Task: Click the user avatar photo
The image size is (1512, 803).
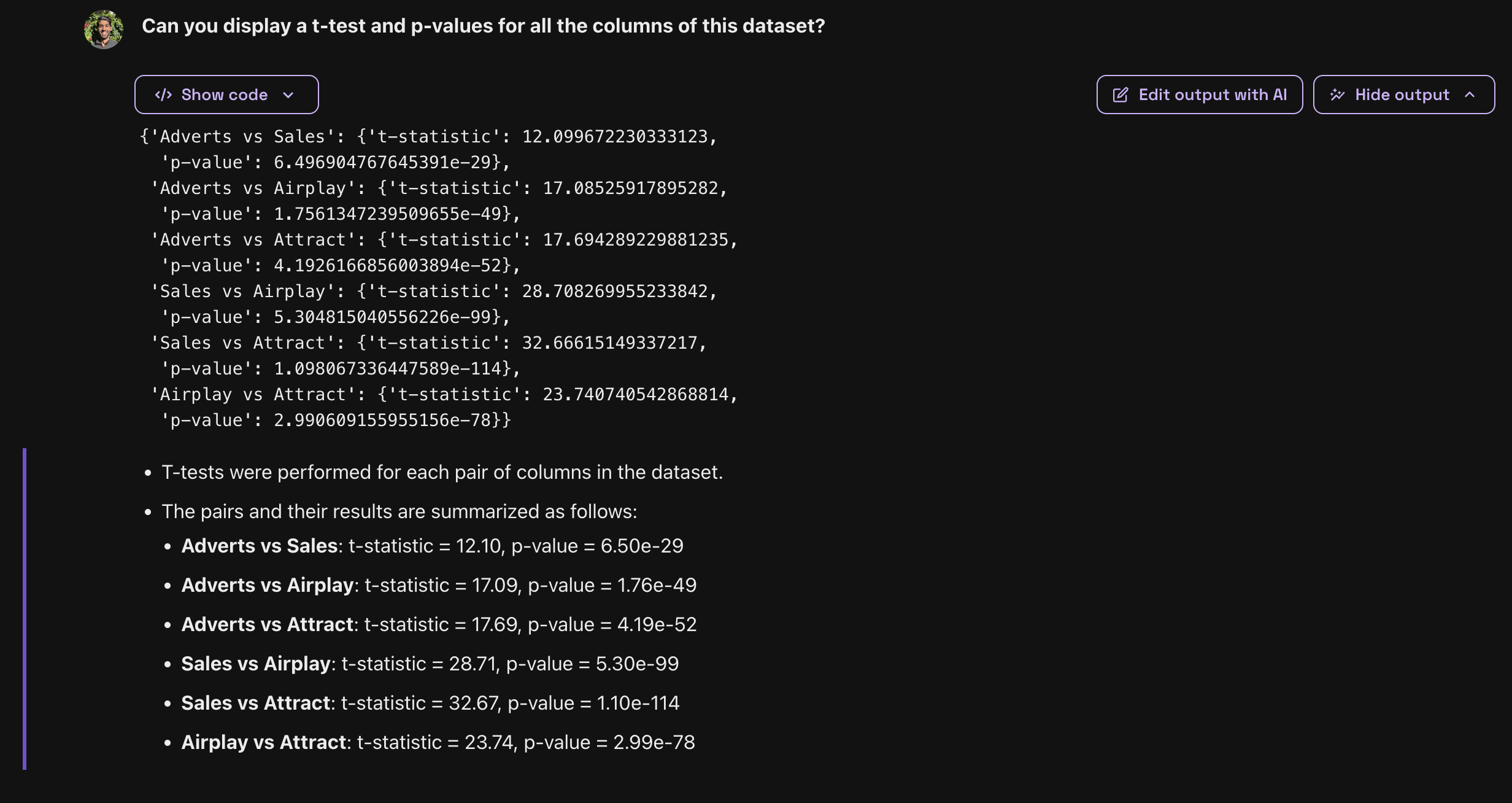Action: pos(104,29)
